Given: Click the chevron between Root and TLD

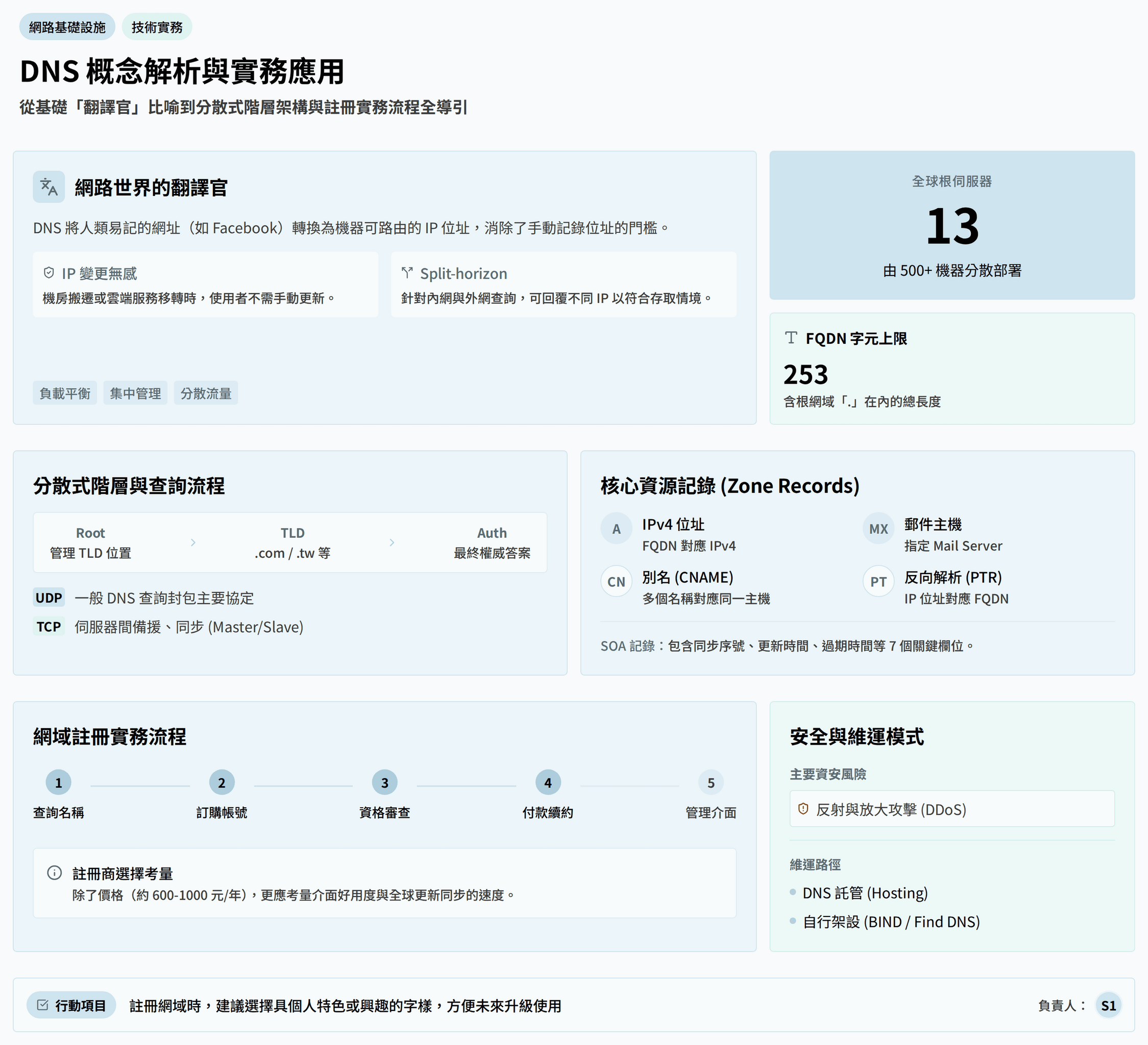Looking at the screenshot, I should point(193,542).
